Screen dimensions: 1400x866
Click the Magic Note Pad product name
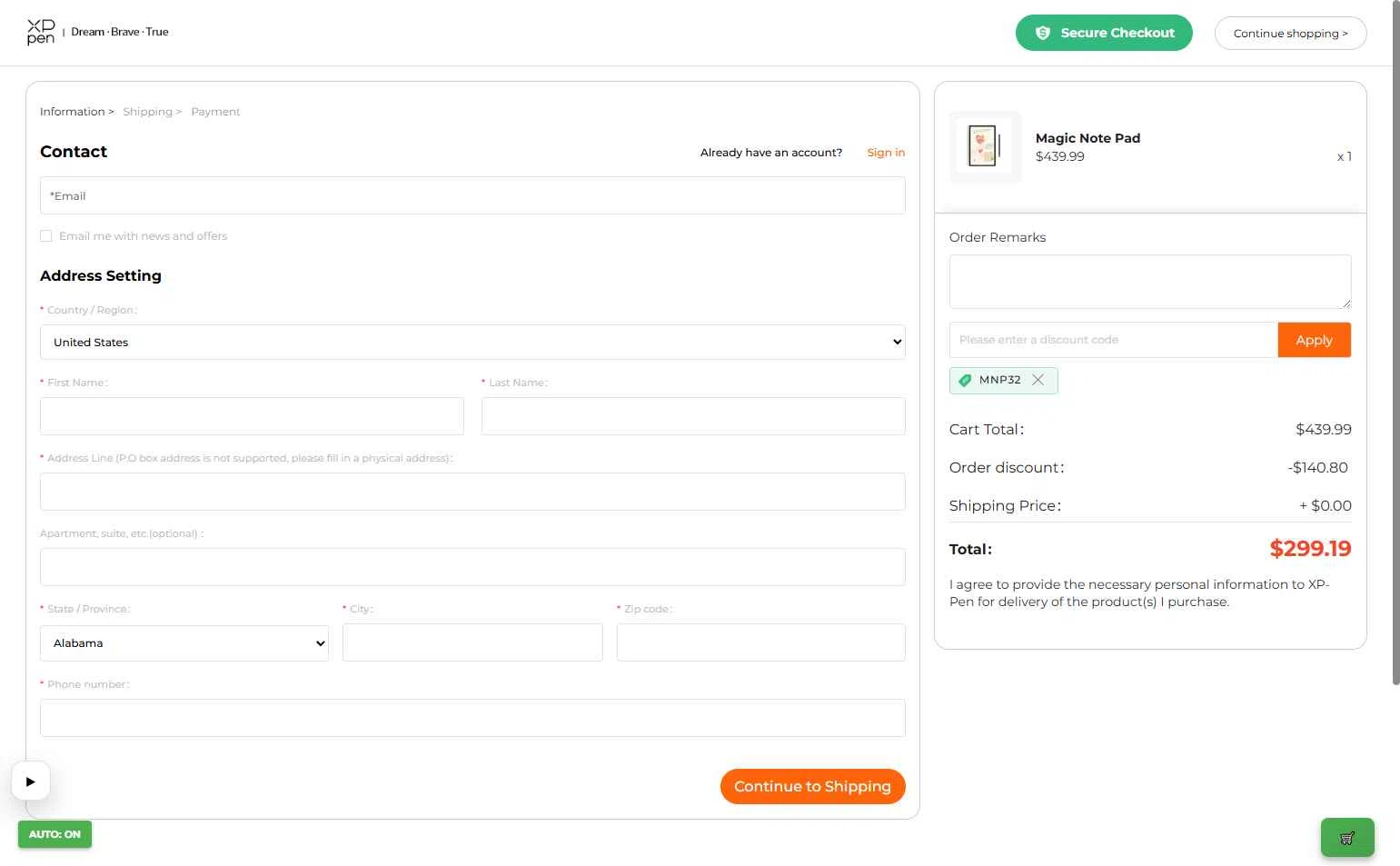[x=1087, y=138]
